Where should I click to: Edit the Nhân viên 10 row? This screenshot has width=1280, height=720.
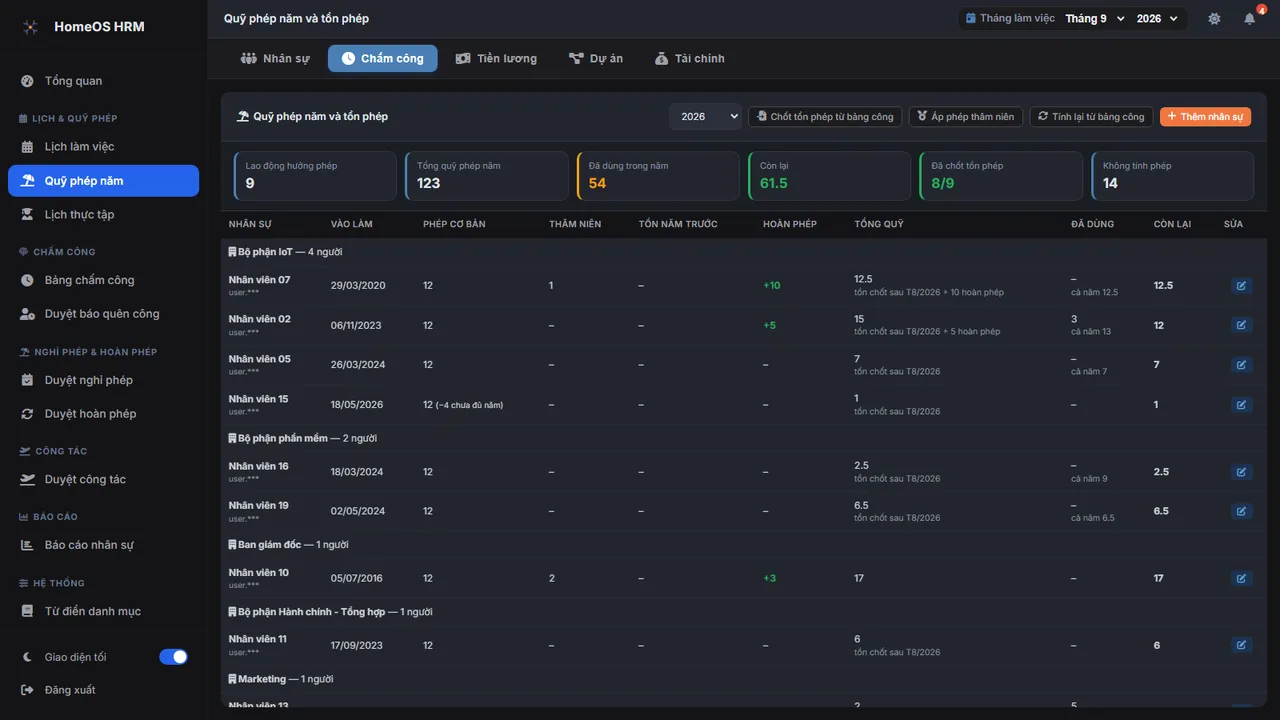(x=1241, y=578)
